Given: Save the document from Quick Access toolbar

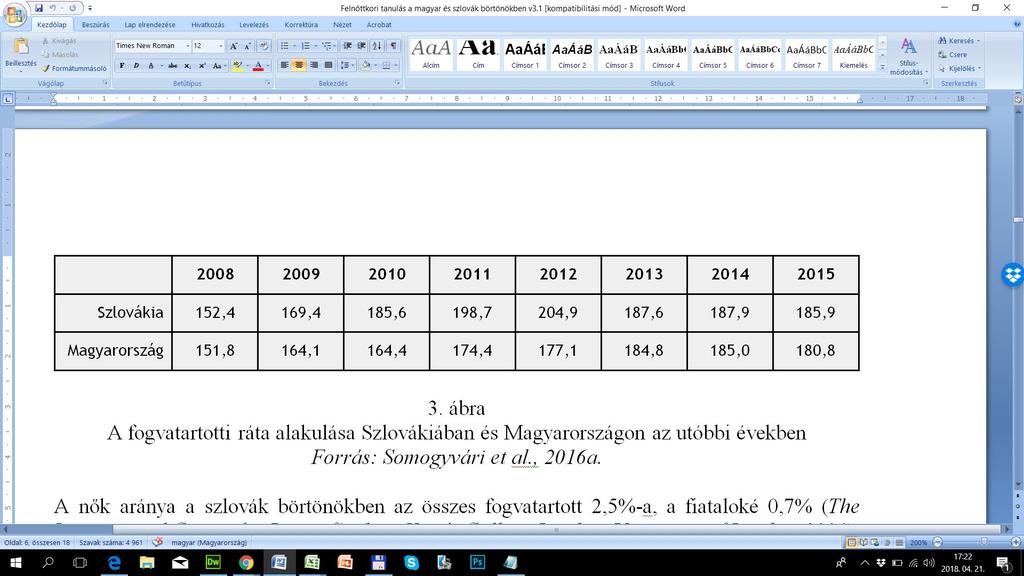Looking at the screenshot, I should click(39, 8).
